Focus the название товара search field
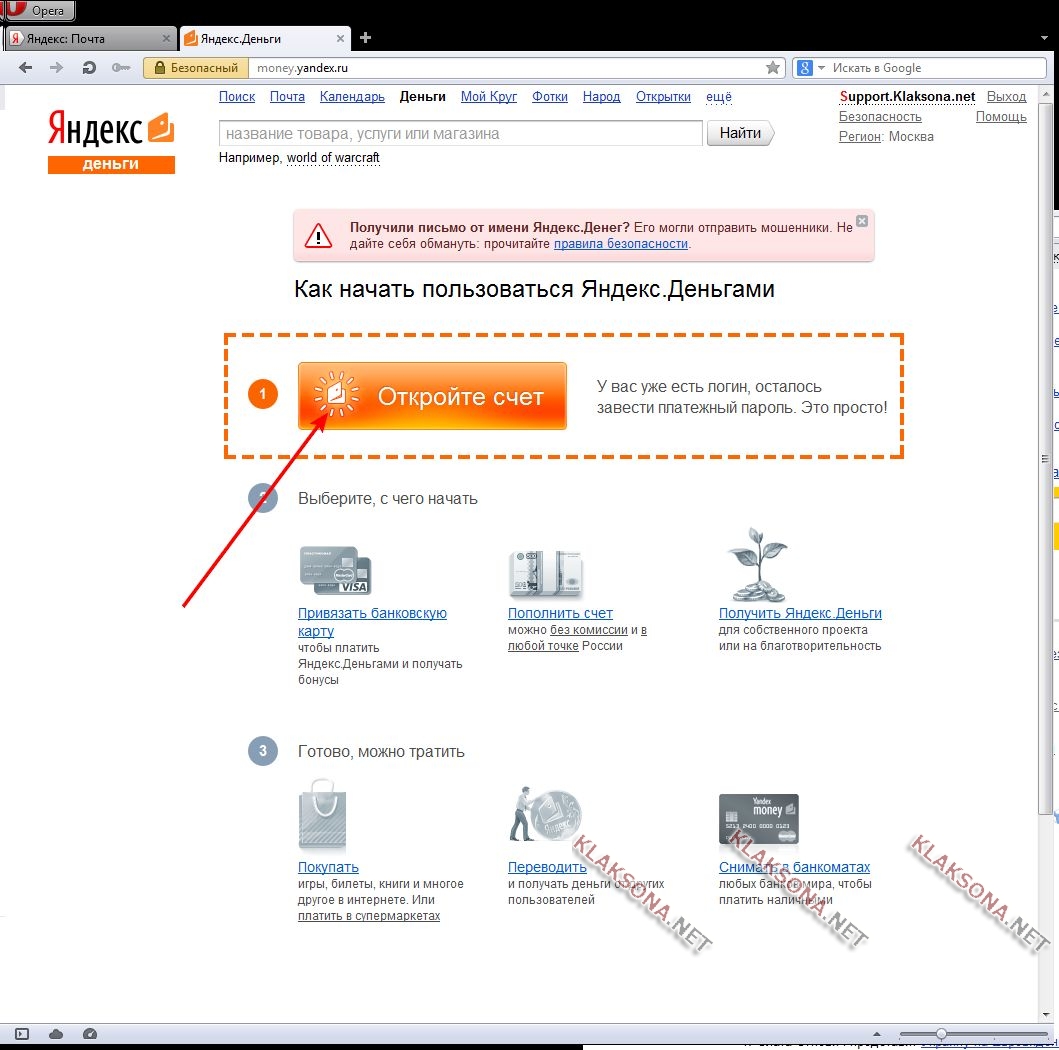Image resolution: width=1059 pixels, height=1050 pixels. (x=461, y=133)
